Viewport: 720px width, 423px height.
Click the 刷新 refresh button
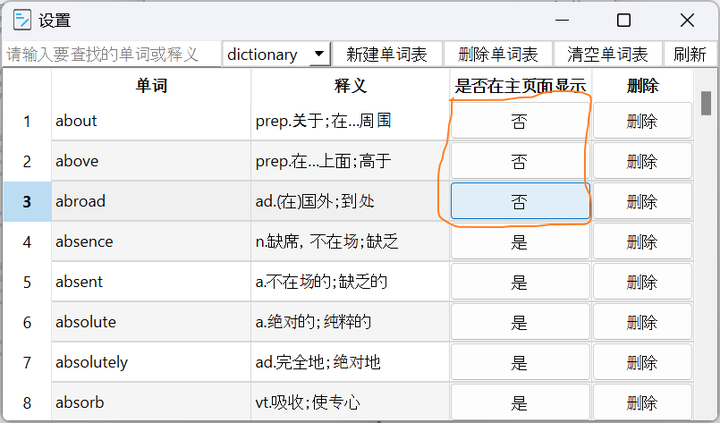point(689,54)
